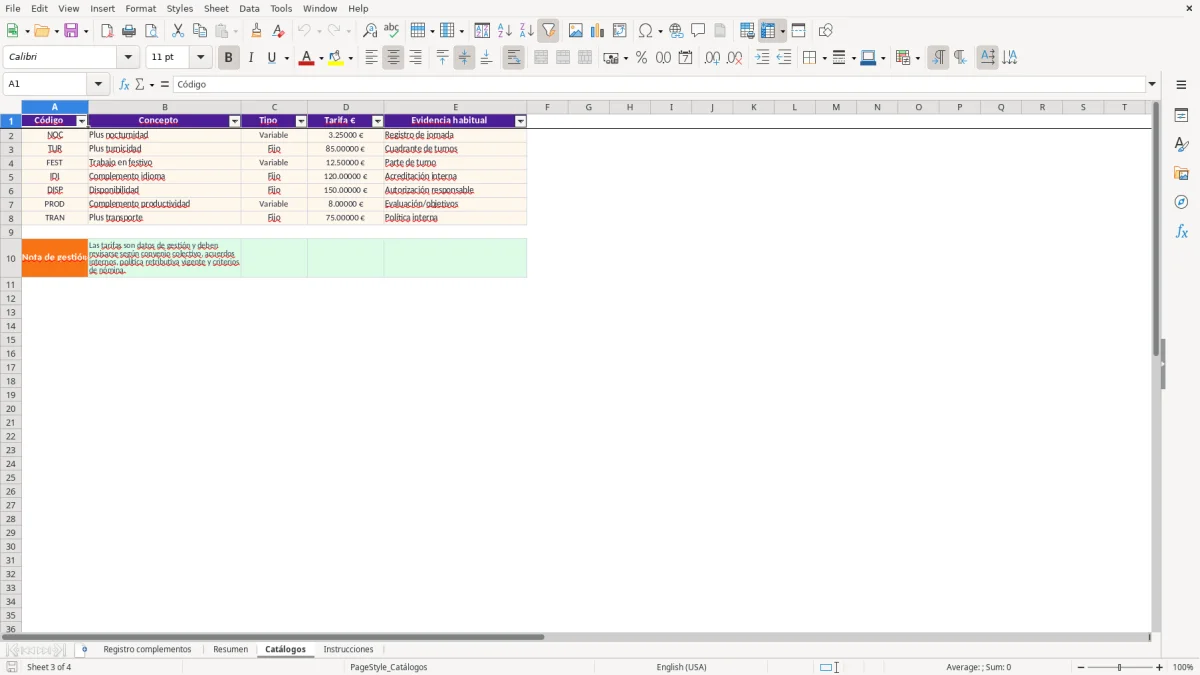Format as Percent
The width and height of the screenshot is (1200, 675).
tap(641, 58)
